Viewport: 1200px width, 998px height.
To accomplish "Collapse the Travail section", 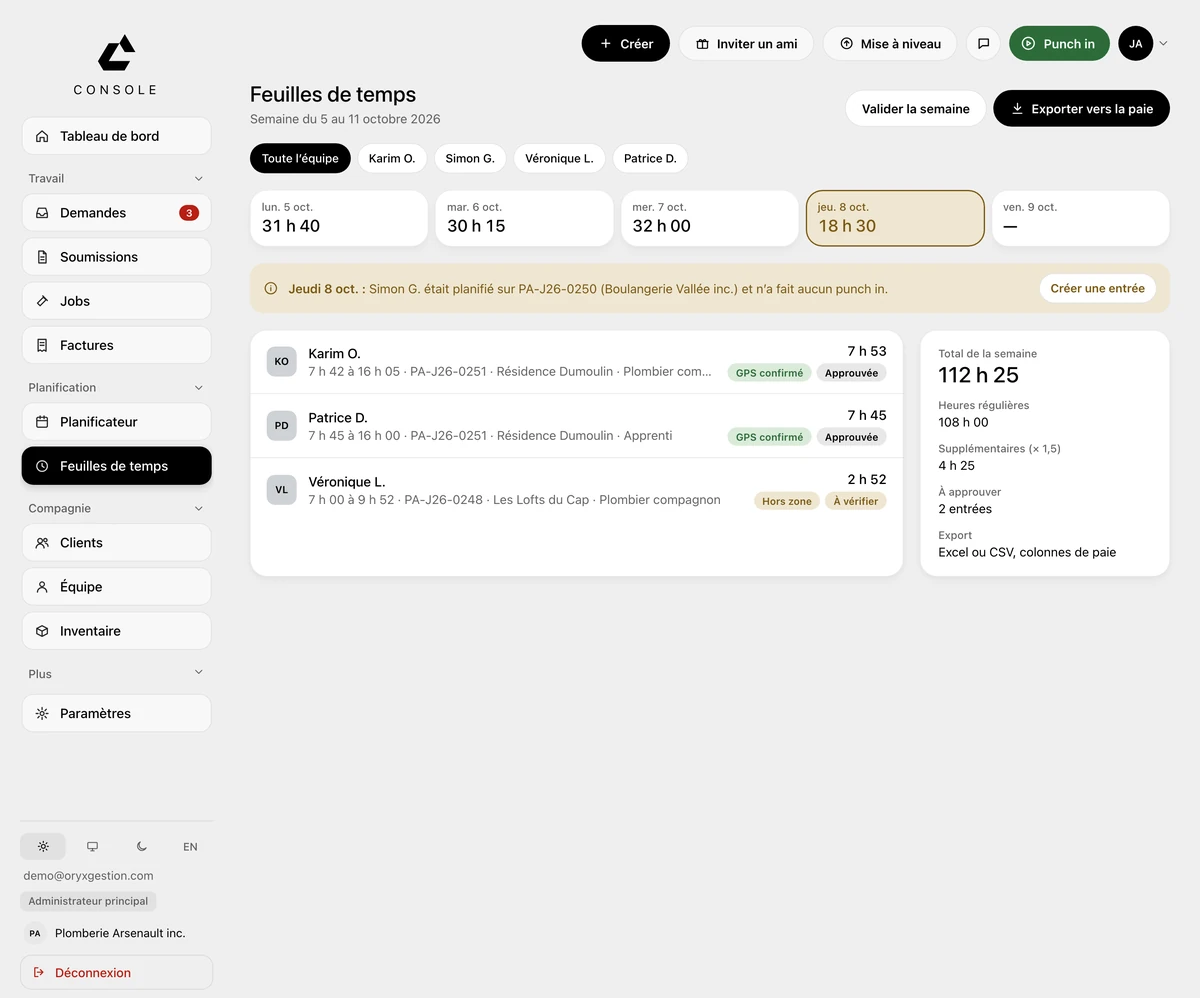I will pos(198,179).
